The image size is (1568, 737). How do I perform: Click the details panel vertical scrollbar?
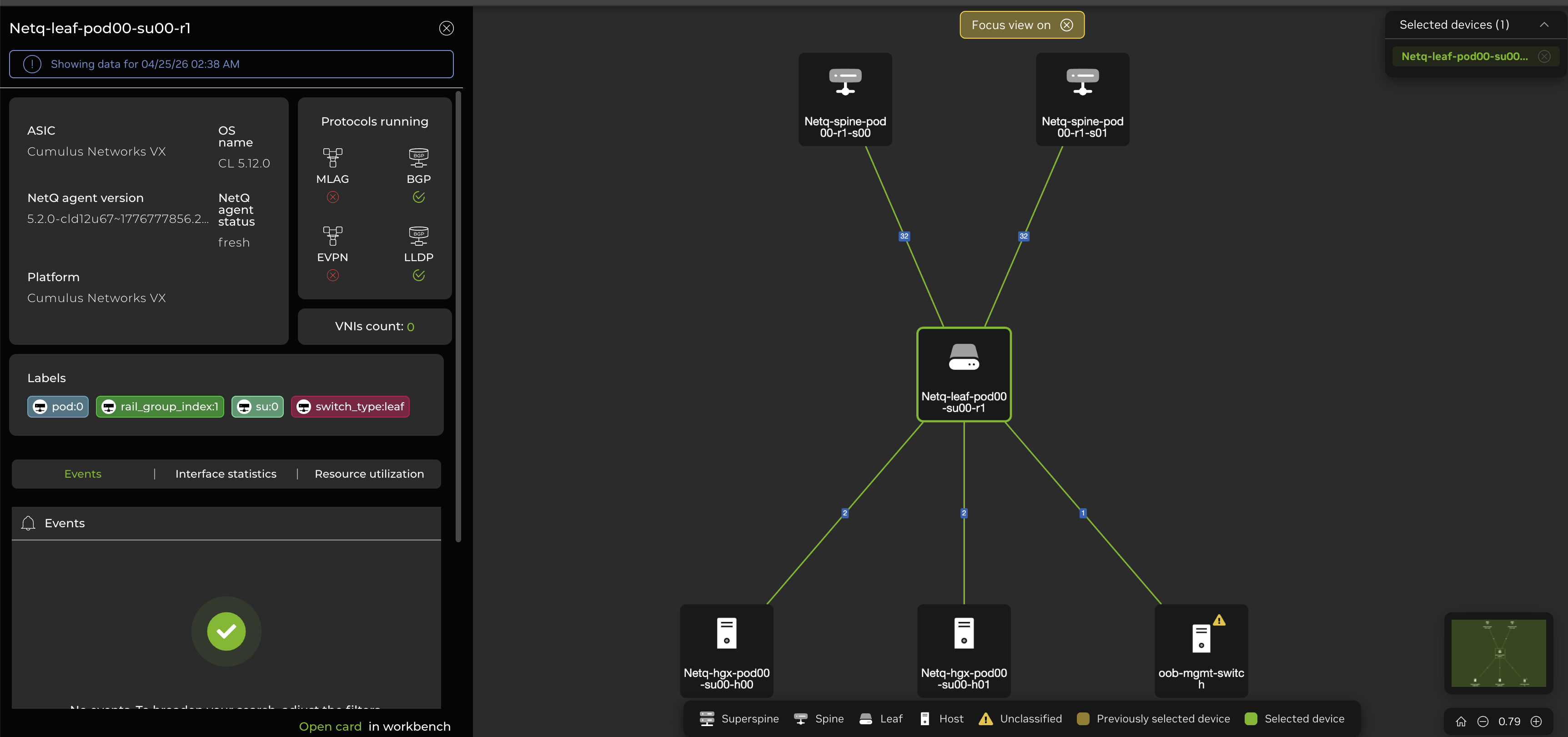[458, 317]
